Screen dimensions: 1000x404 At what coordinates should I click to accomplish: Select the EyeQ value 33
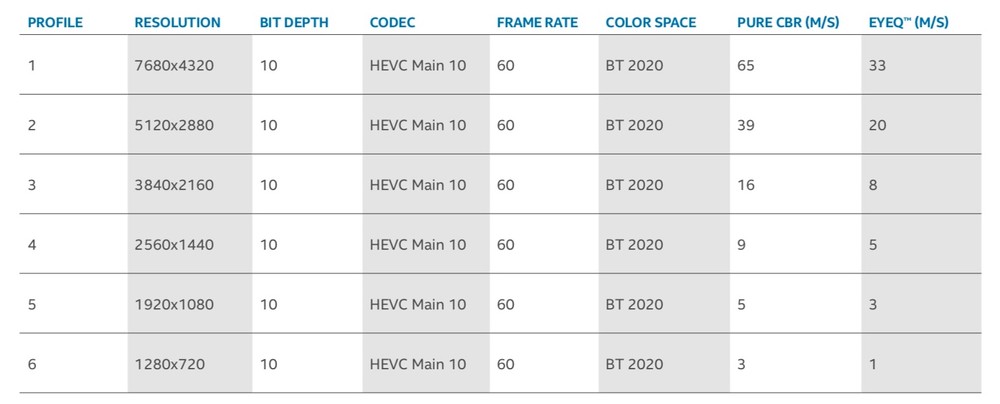pyautogui.click(x=877, y=65)
